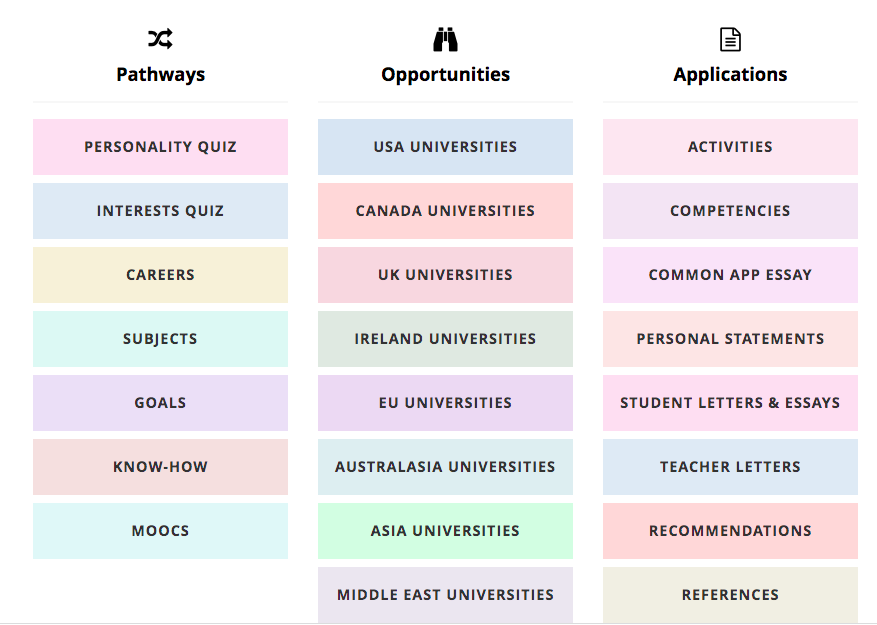Select Ireland Universities tile
Viewport: 877px width, 625px height.
(445, 339)
